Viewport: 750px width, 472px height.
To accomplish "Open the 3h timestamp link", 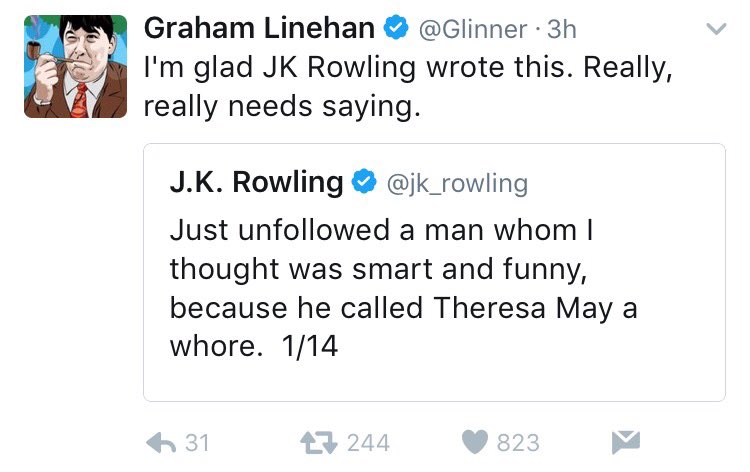I will coord(562,29).
